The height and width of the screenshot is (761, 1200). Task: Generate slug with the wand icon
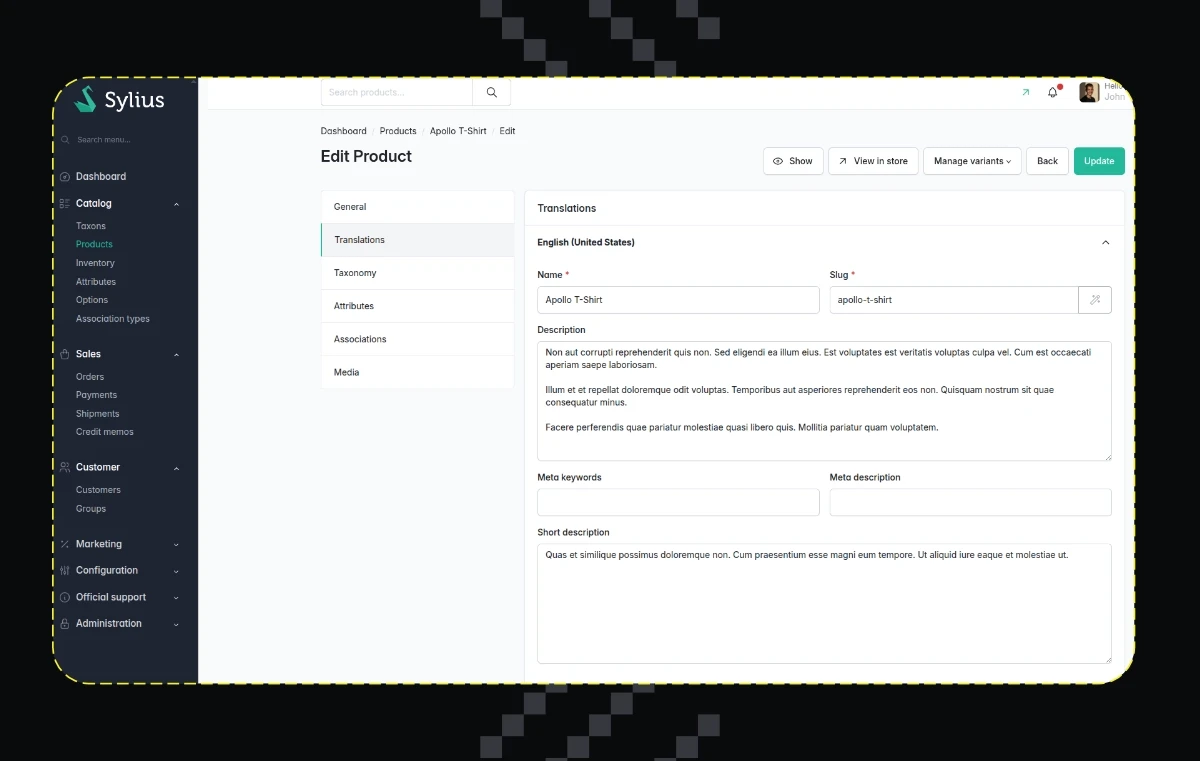click(1095, 300)
